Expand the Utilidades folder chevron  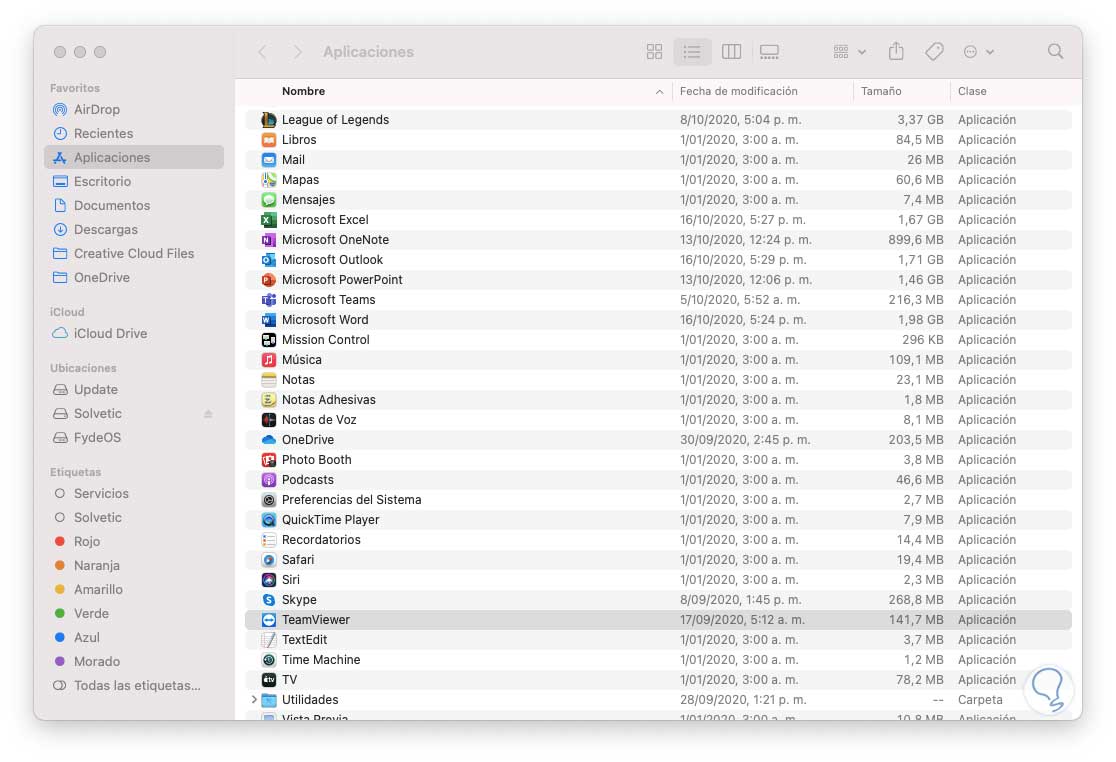point(254,700)
